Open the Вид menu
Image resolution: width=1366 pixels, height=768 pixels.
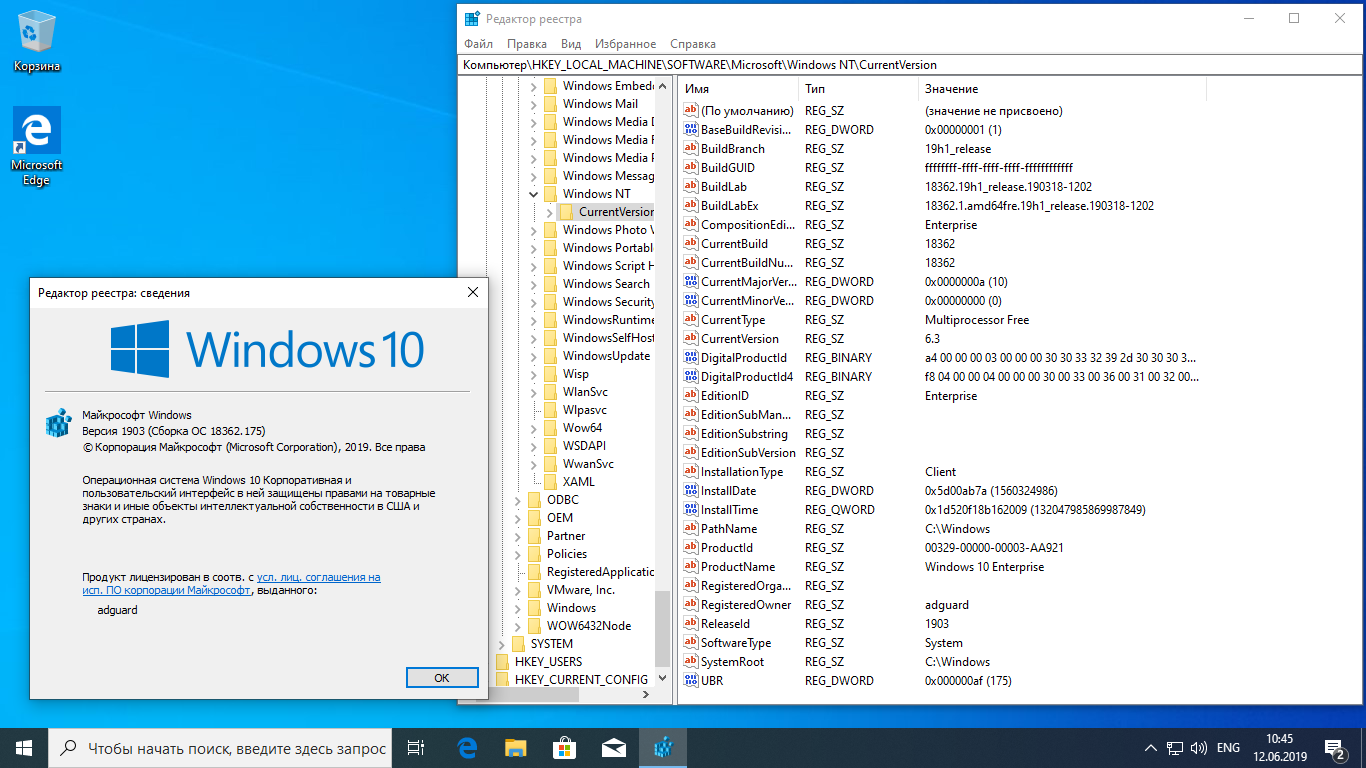571,44
